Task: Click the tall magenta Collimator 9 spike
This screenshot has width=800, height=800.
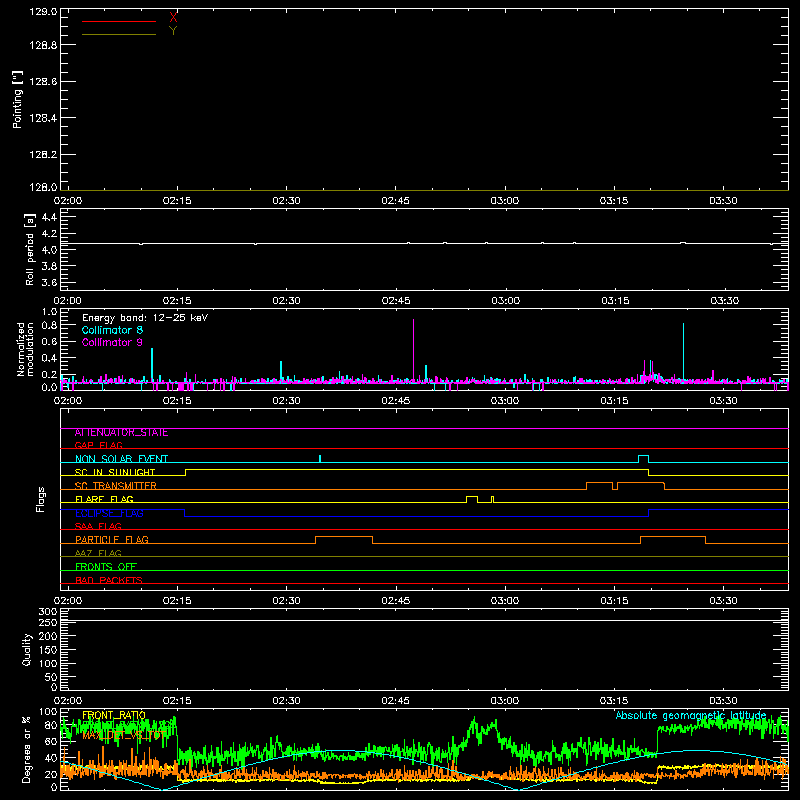Action: (413, 349)
